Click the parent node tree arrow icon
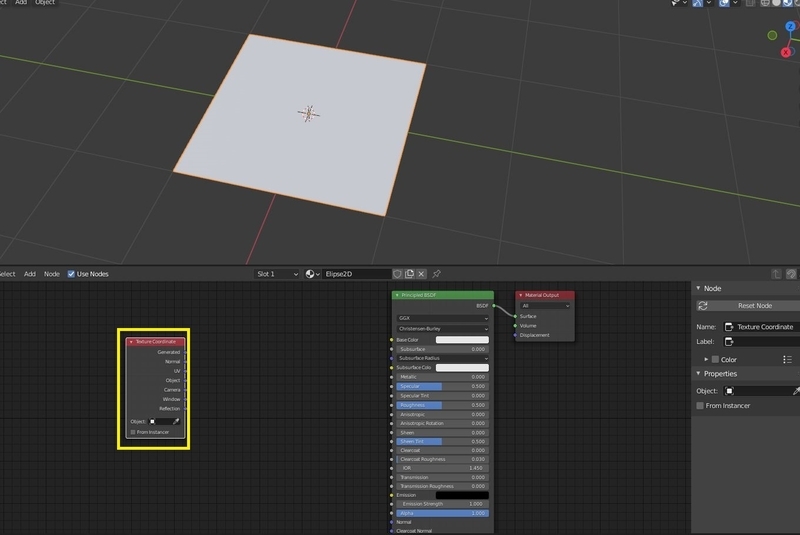The width and height of the screenshot is (800, 535). coord(776,274)
